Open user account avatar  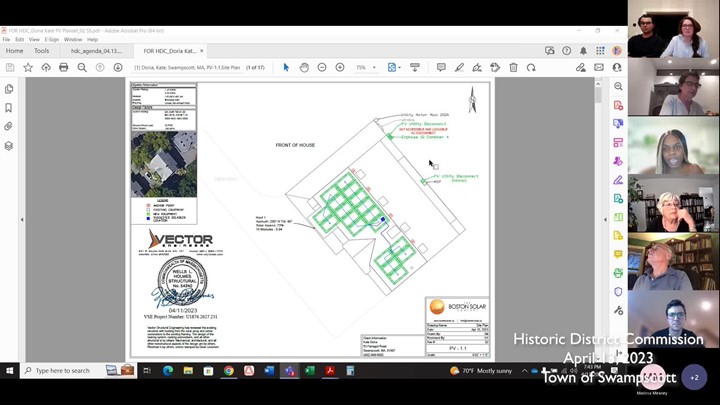(617, 51)
